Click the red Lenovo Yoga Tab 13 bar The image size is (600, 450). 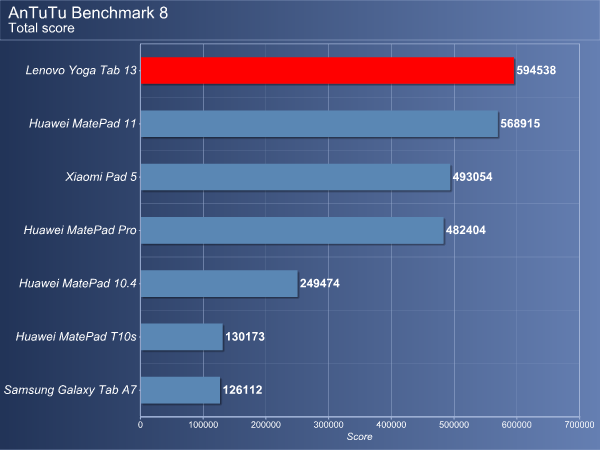pyautogui.click(x=328, y=70)
